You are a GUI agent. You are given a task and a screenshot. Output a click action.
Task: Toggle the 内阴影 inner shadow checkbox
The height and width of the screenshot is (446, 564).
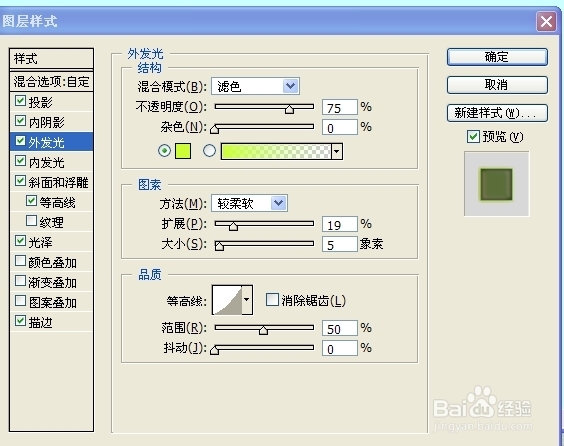click(x=20, y=120)
